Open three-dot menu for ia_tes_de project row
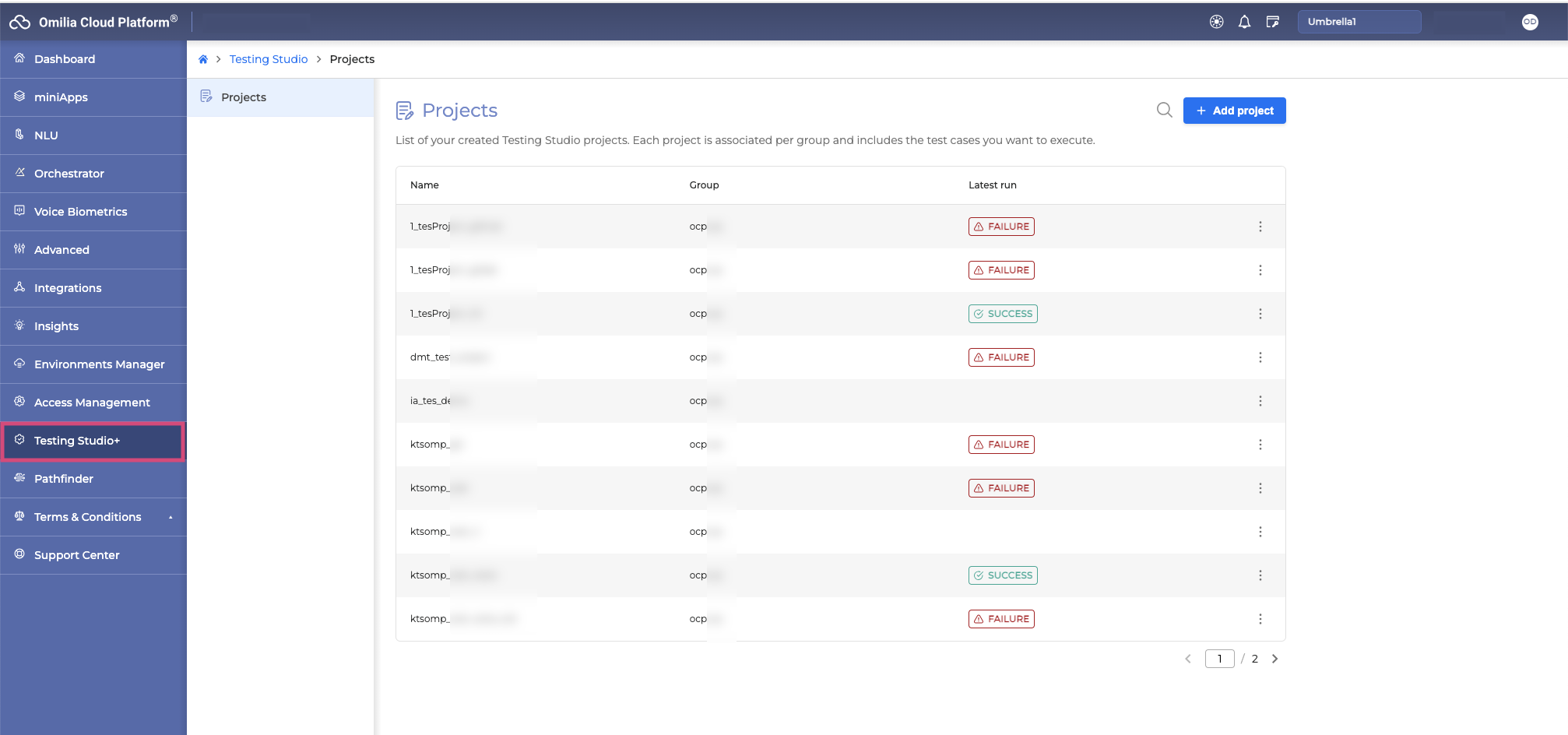 [1260, 401]
